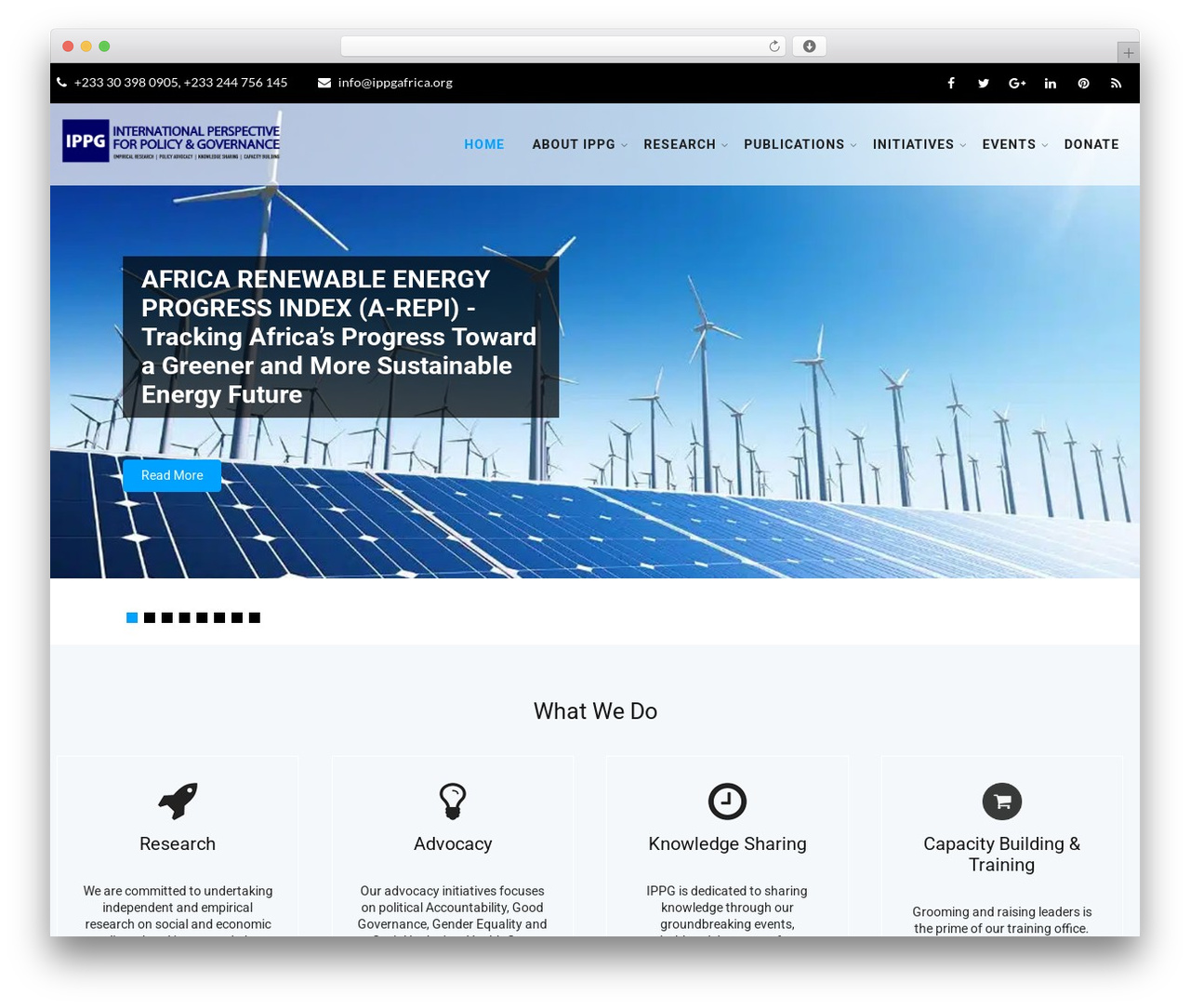Screen dimensions: 1190x1008
Task: Select the eighth slider dot
Action: click(x=255, y=617)
